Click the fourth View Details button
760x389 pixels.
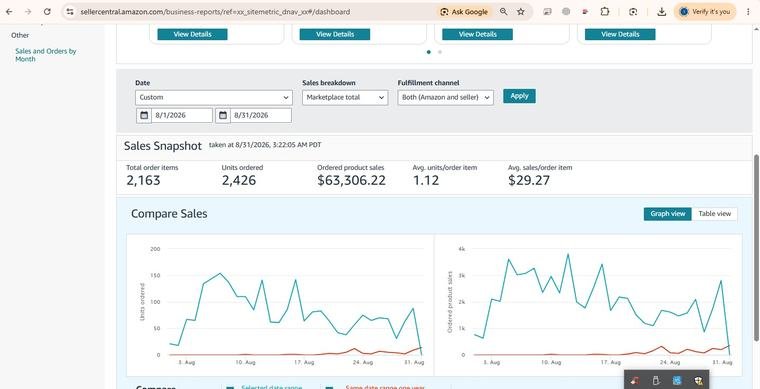click(620, 34)
